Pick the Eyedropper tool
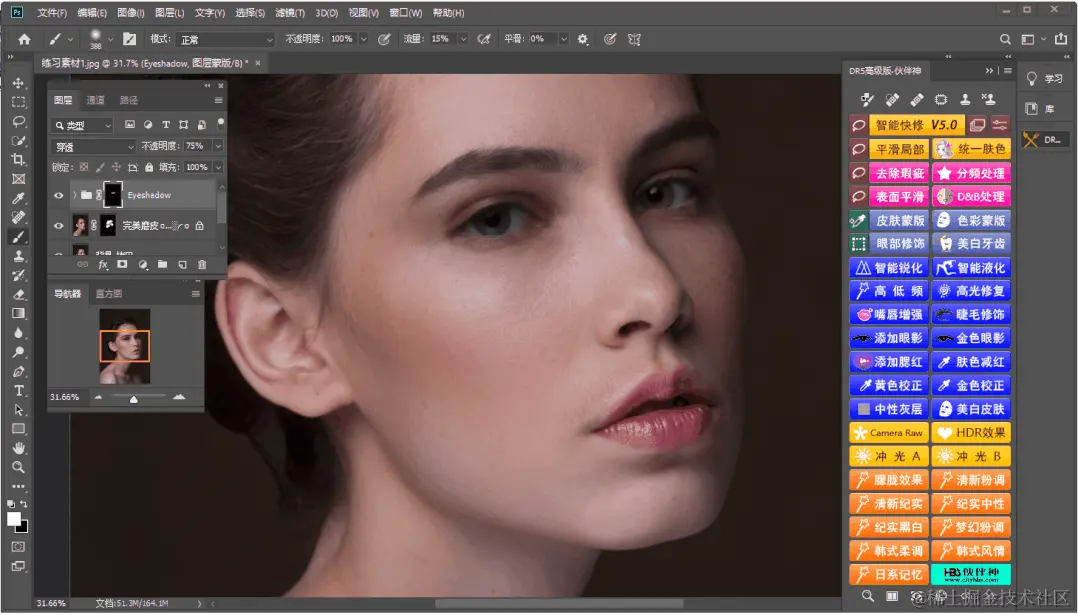Image resolution: width=1078 pixels, height=615 pixels. point(18,198)
